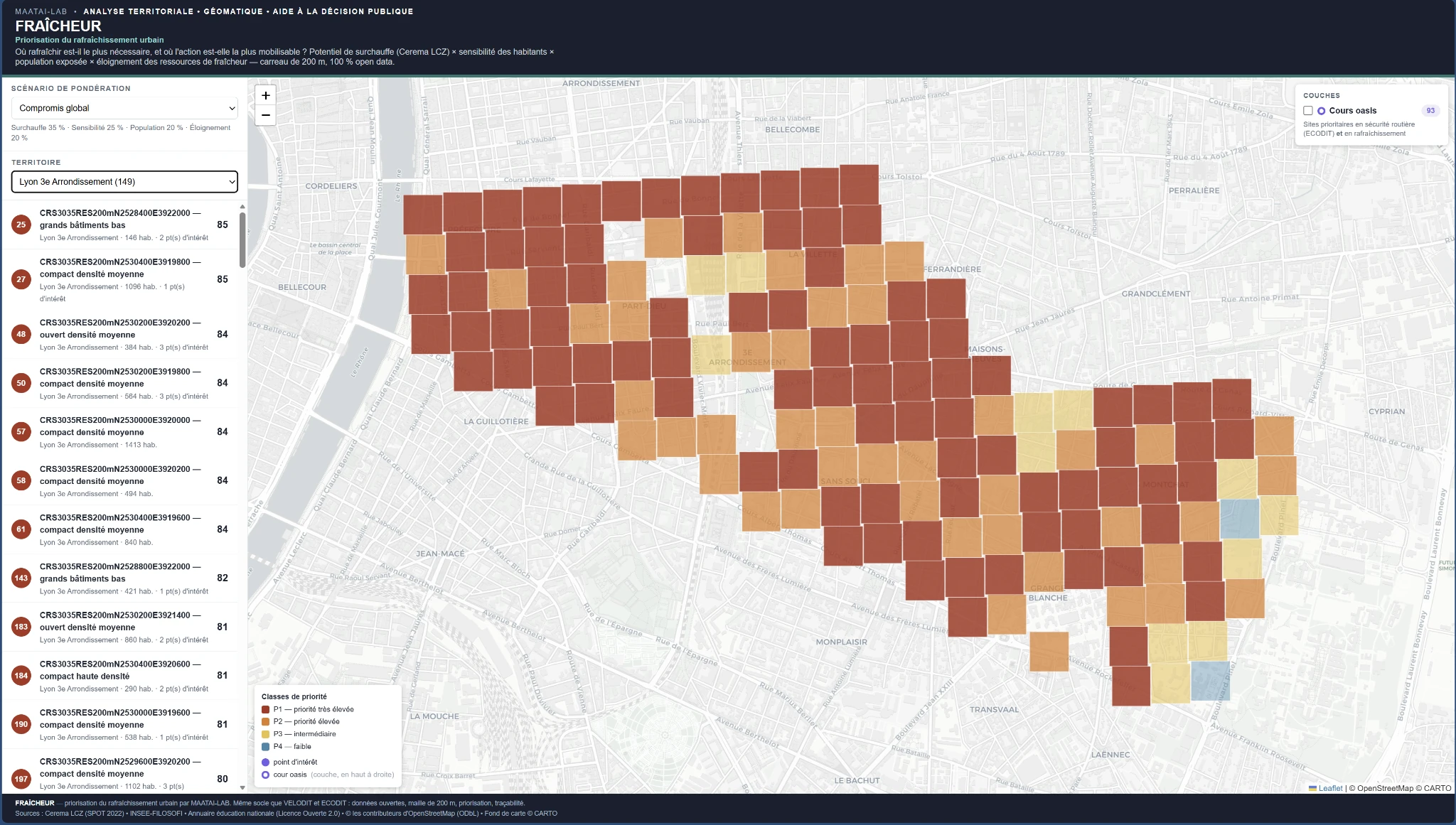Viewport: 1456px width, 825px height.
Task: Click the rank 197 badge icon
Action: point(21,779)
